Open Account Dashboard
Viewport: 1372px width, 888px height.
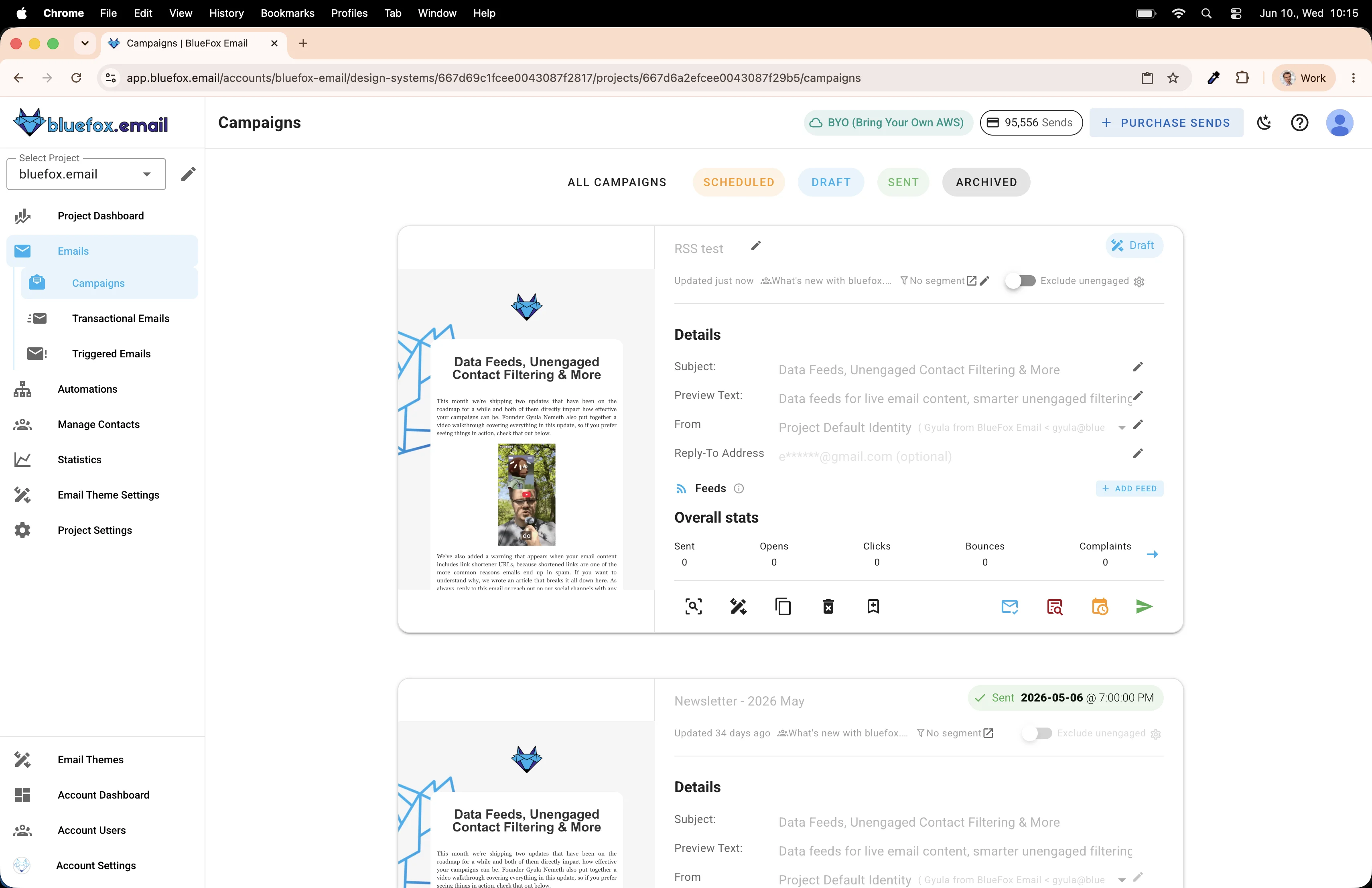click(x=101, y=795)
